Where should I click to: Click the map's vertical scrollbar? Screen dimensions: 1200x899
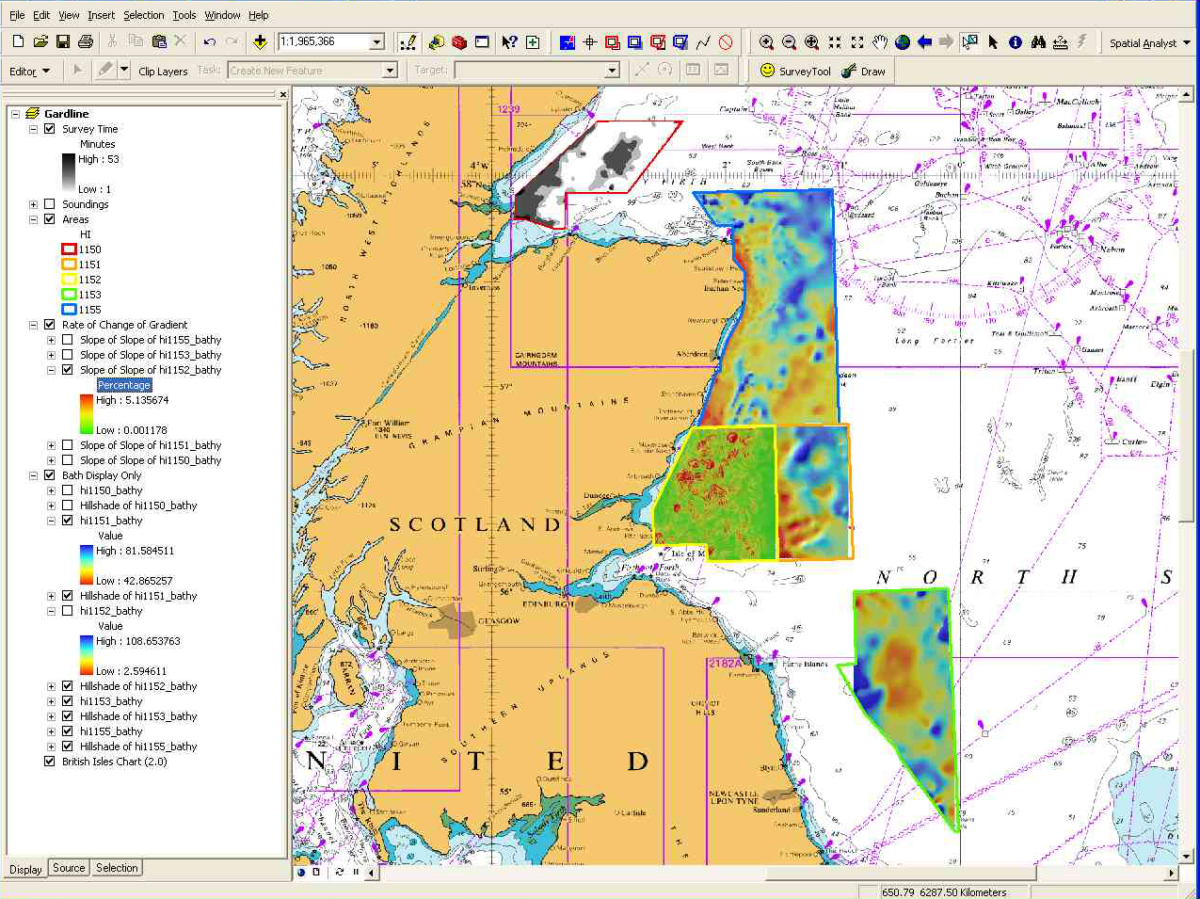[x=1187, y=475]
